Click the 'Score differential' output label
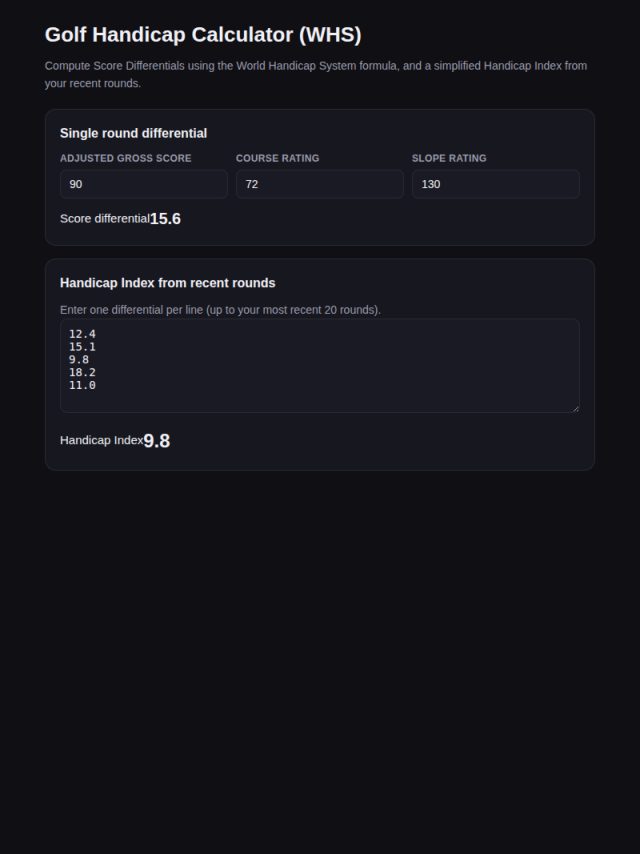 coord(105,219)
